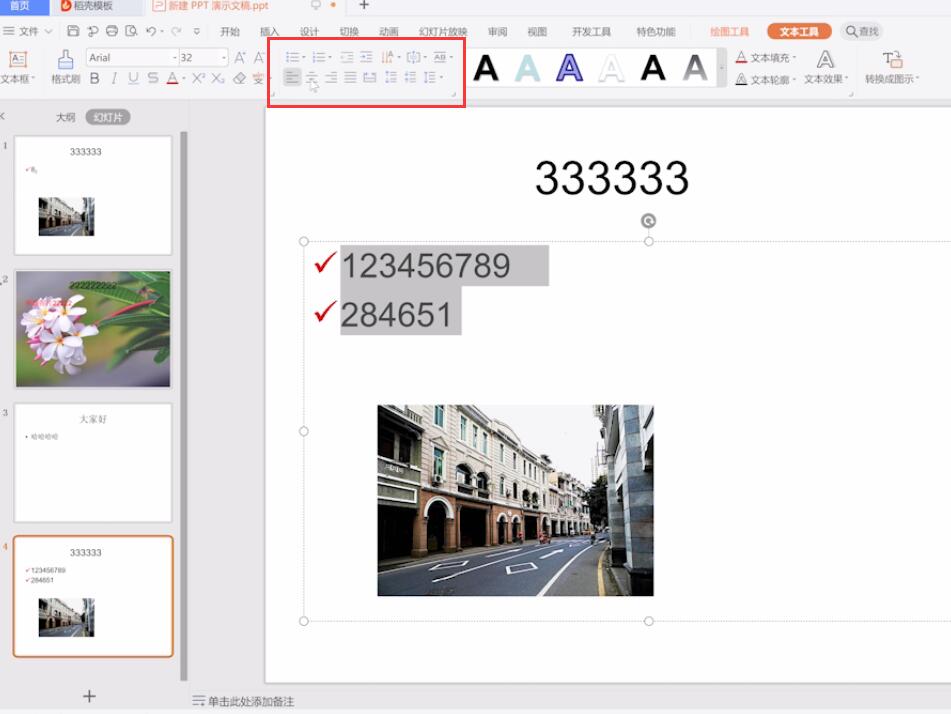
Task: Switch to the 开始 (Home) ribbon tab
Action: (230, 32)
